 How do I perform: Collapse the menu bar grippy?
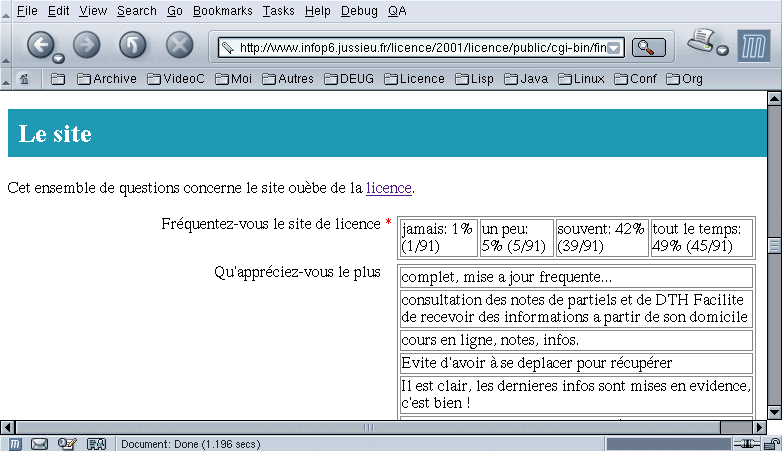tap(5, 11)
